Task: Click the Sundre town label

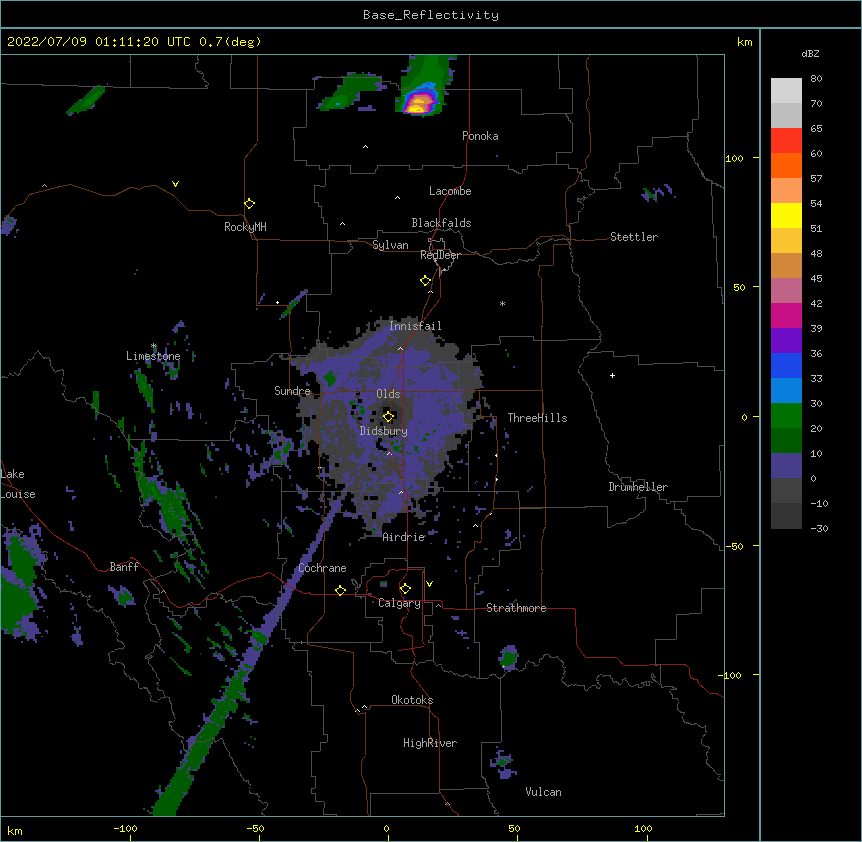Action: [292, 391]
